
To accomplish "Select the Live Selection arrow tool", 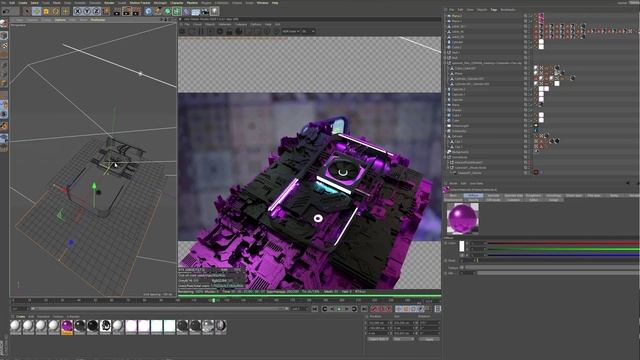I will (x=27, y=11).
